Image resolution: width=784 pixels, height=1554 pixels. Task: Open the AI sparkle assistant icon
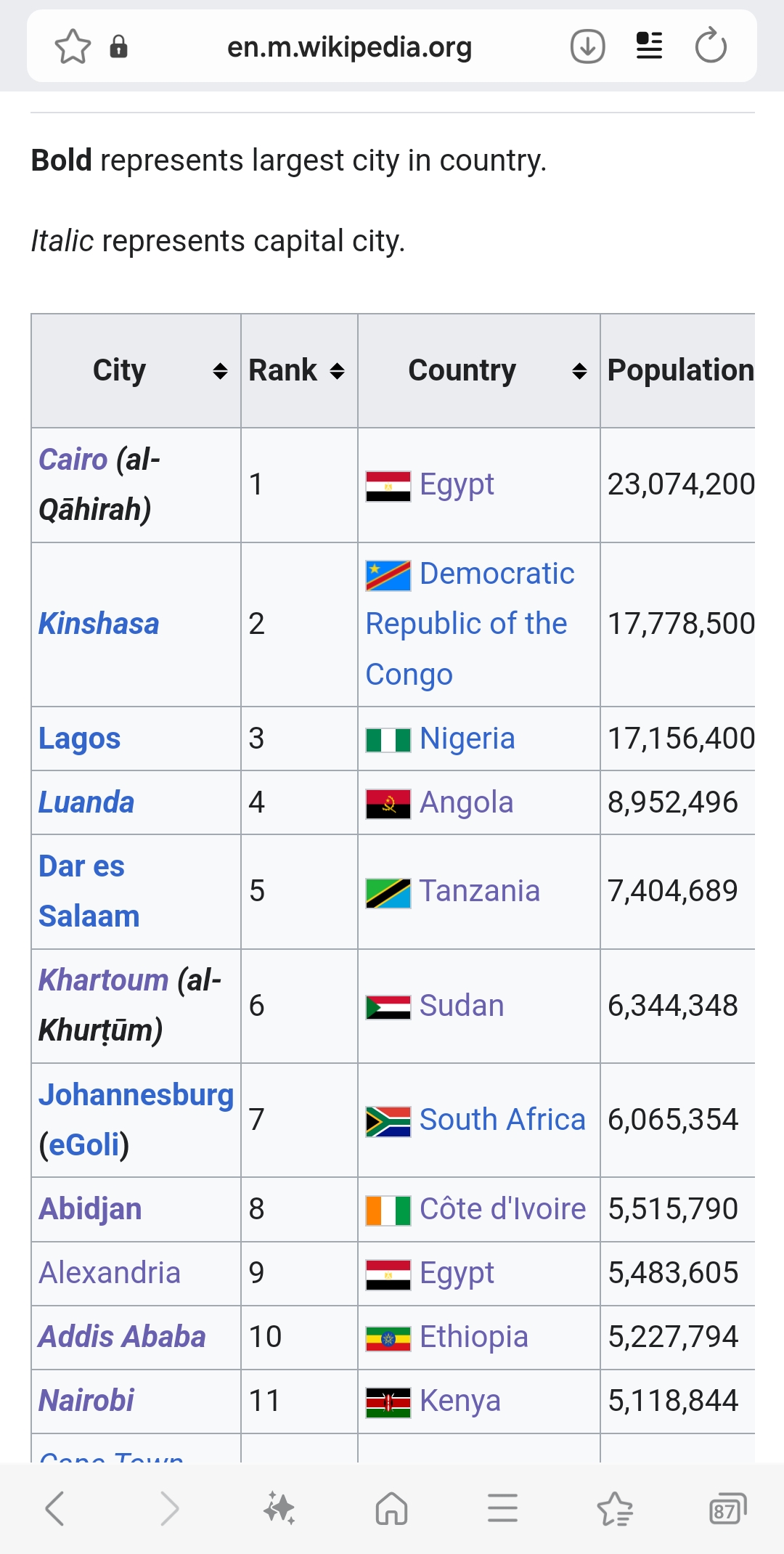click(279, 1508)
